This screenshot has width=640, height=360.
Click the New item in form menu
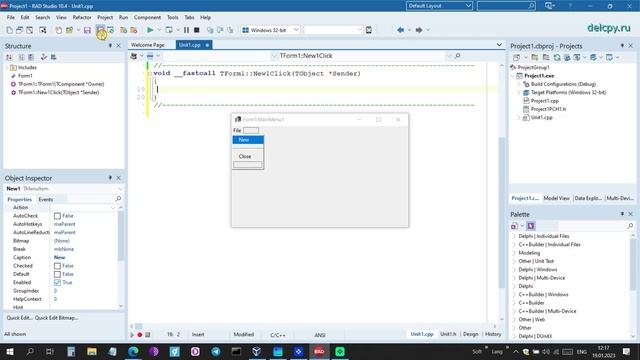point(248,140)
